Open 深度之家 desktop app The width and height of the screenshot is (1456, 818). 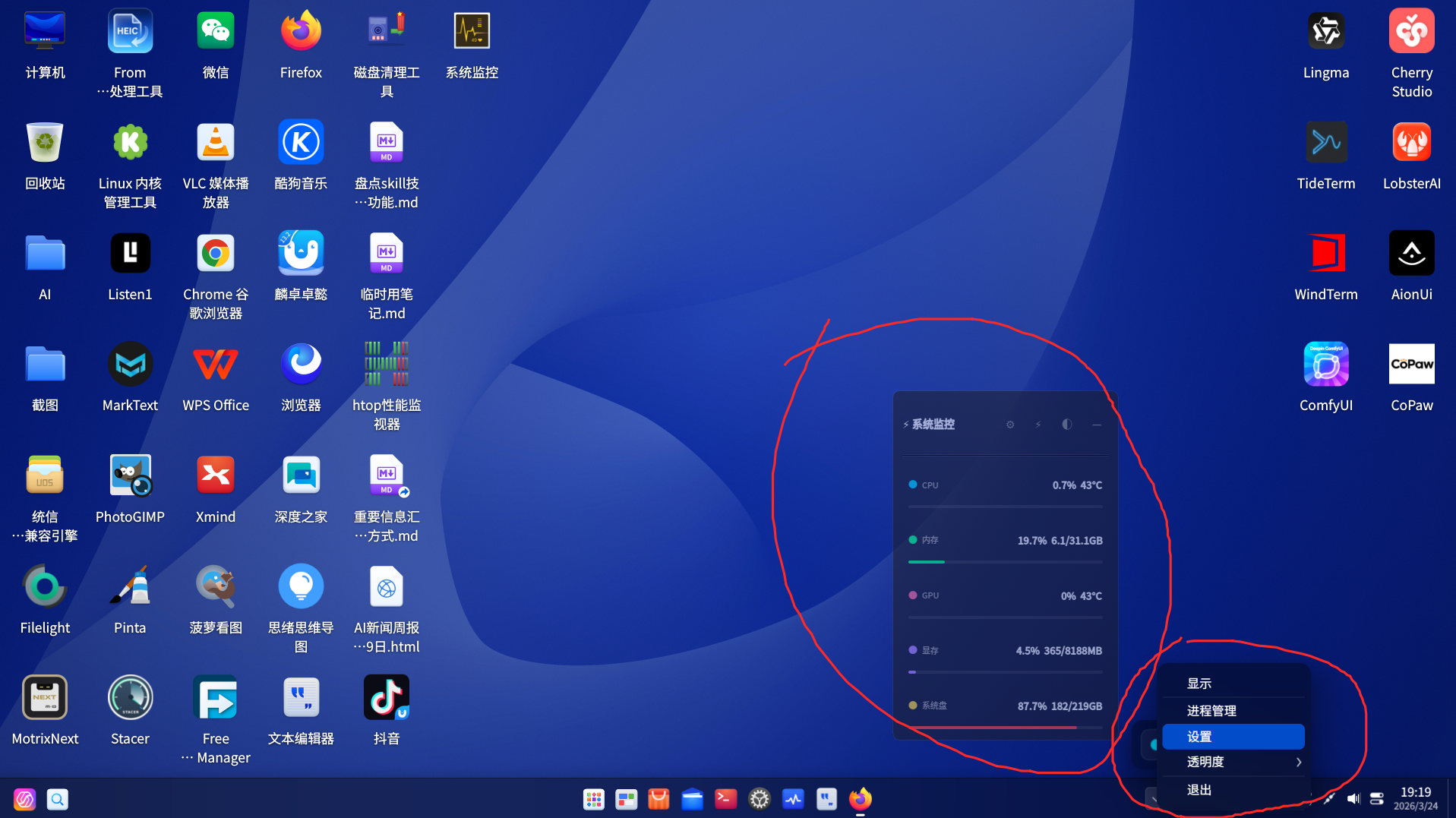tap(301, 475)
